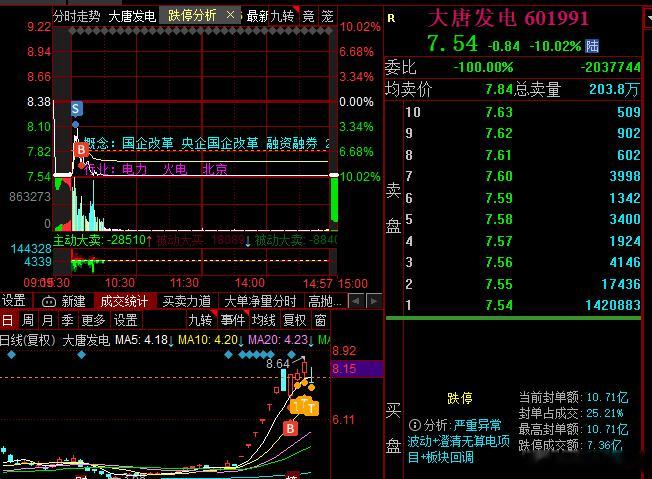
Task: Click the info icon before 分析:严重异常
Action: (415, 425)
